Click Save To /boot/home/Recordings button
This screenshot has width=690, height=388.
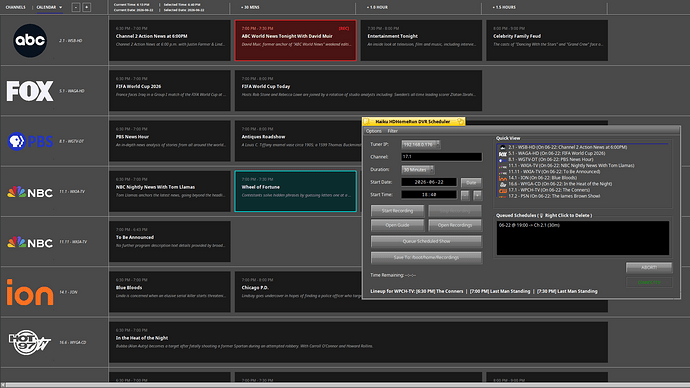[x=426, y=257]
